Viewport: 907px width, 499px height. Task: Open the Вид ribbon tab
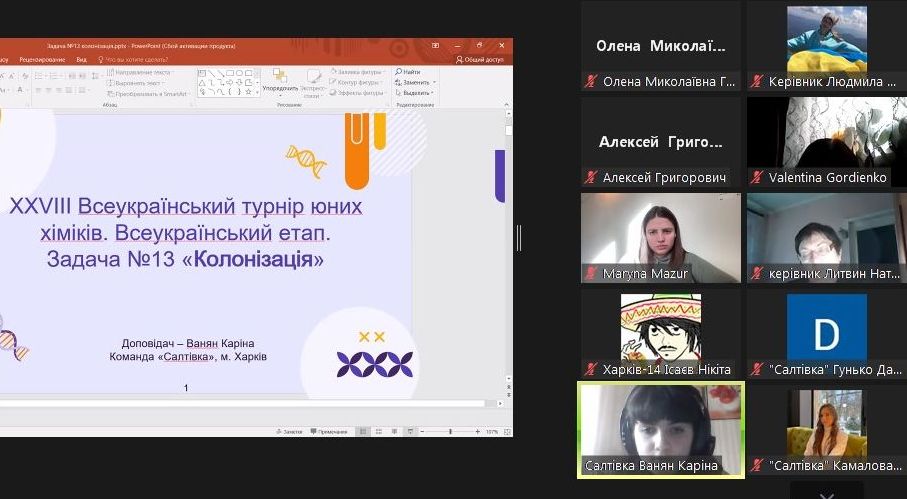coord(82,60)
